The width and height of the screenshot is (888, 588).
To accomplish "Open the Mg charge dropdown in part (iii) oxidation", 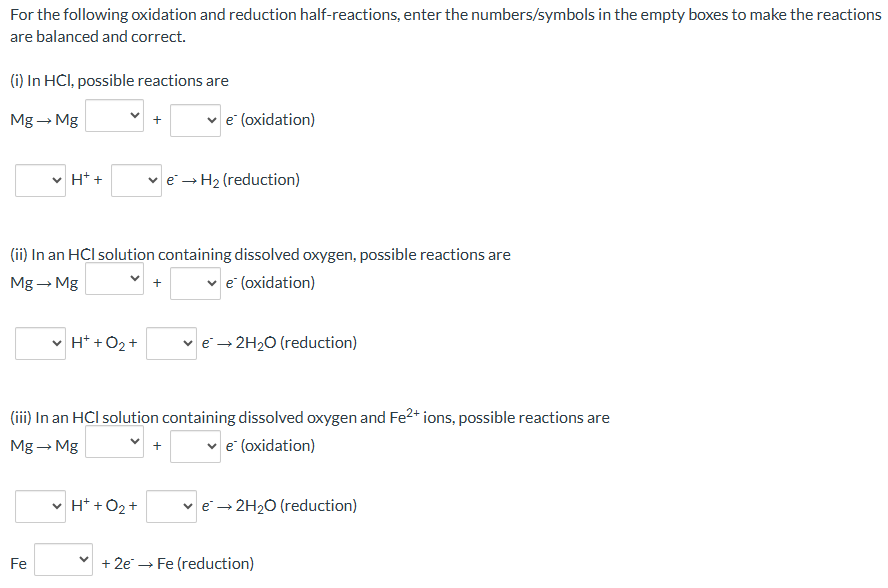I will tap(114, 441).
